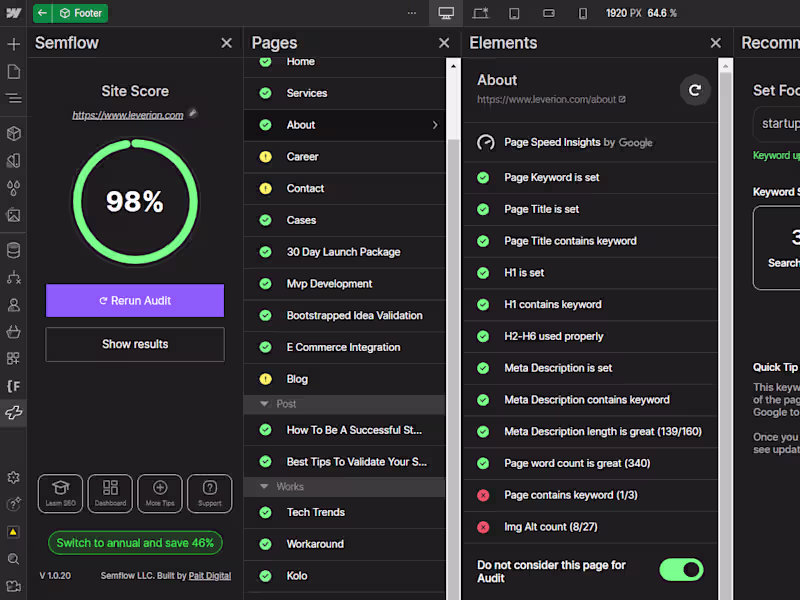Select the Career page row

(344, 157)
